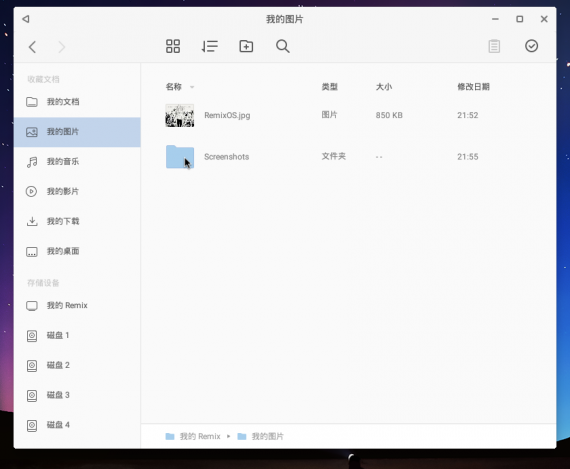Click the 21:52 modified time

coord(467,115)
